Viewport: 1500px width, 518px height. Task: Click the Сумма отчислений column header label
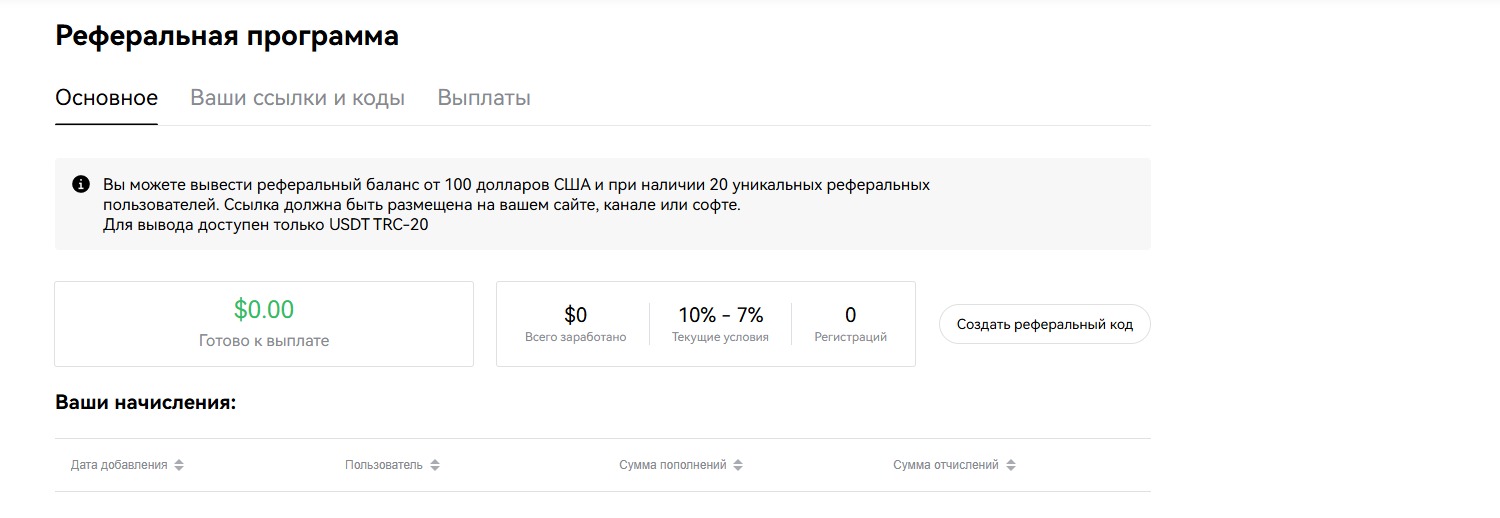point(945,465)
